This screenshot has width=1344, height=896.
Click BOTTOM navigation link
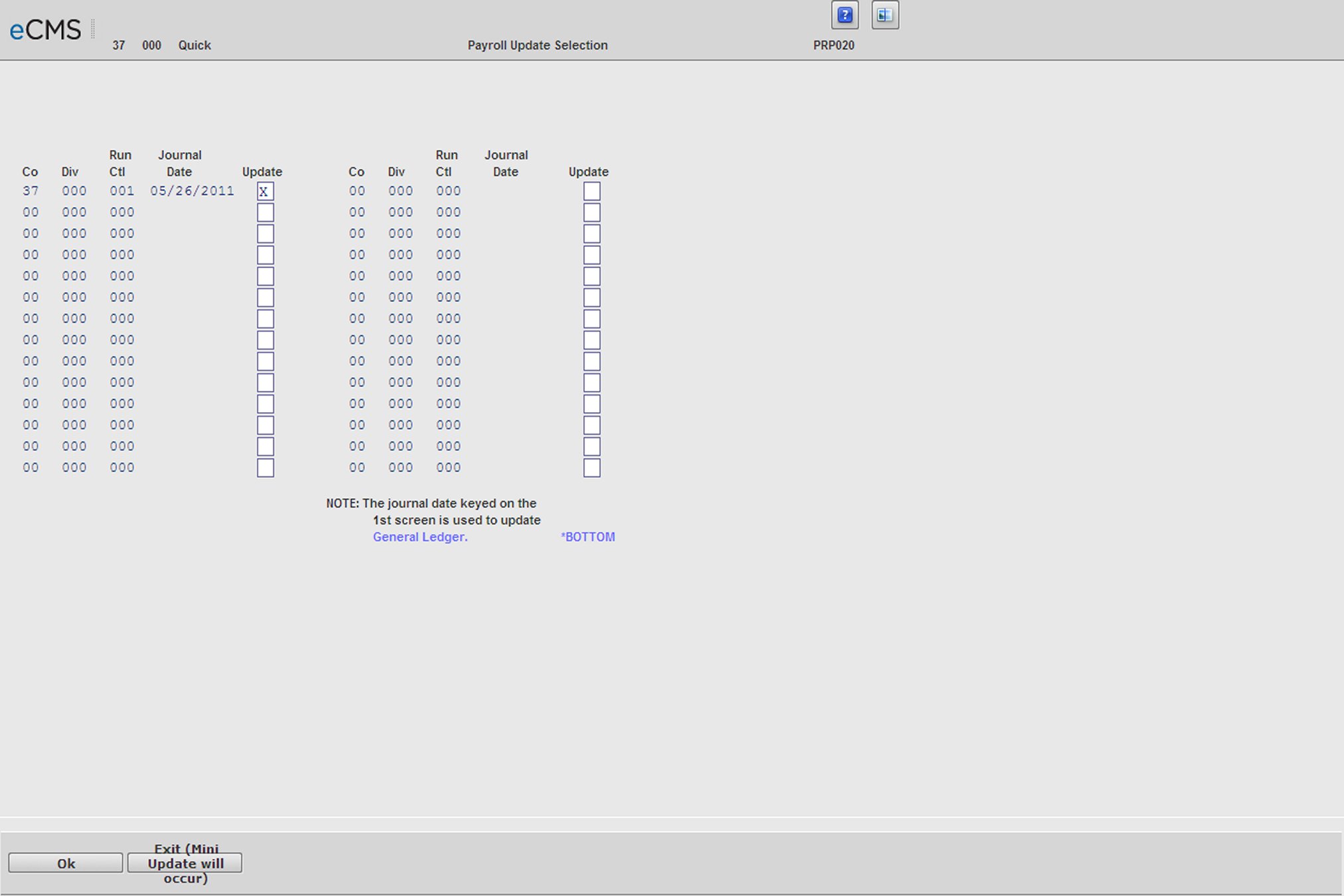(x=589, y=536)
